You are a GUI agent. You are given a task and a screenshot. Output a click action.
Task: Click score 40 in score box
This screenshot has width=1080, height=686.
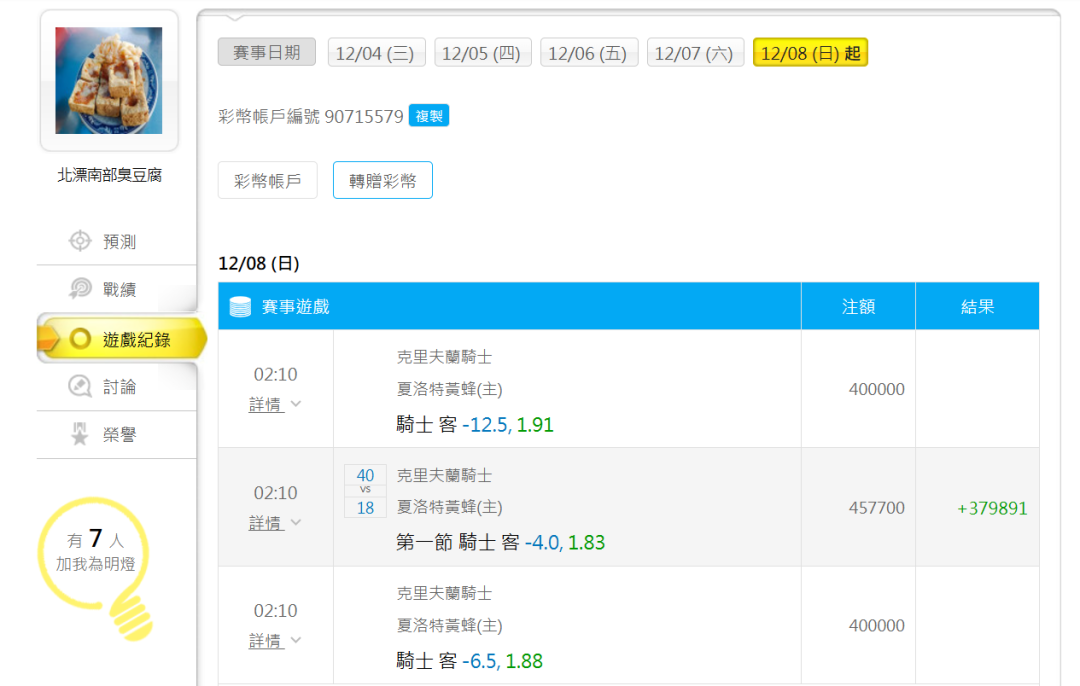pos(365,475)
